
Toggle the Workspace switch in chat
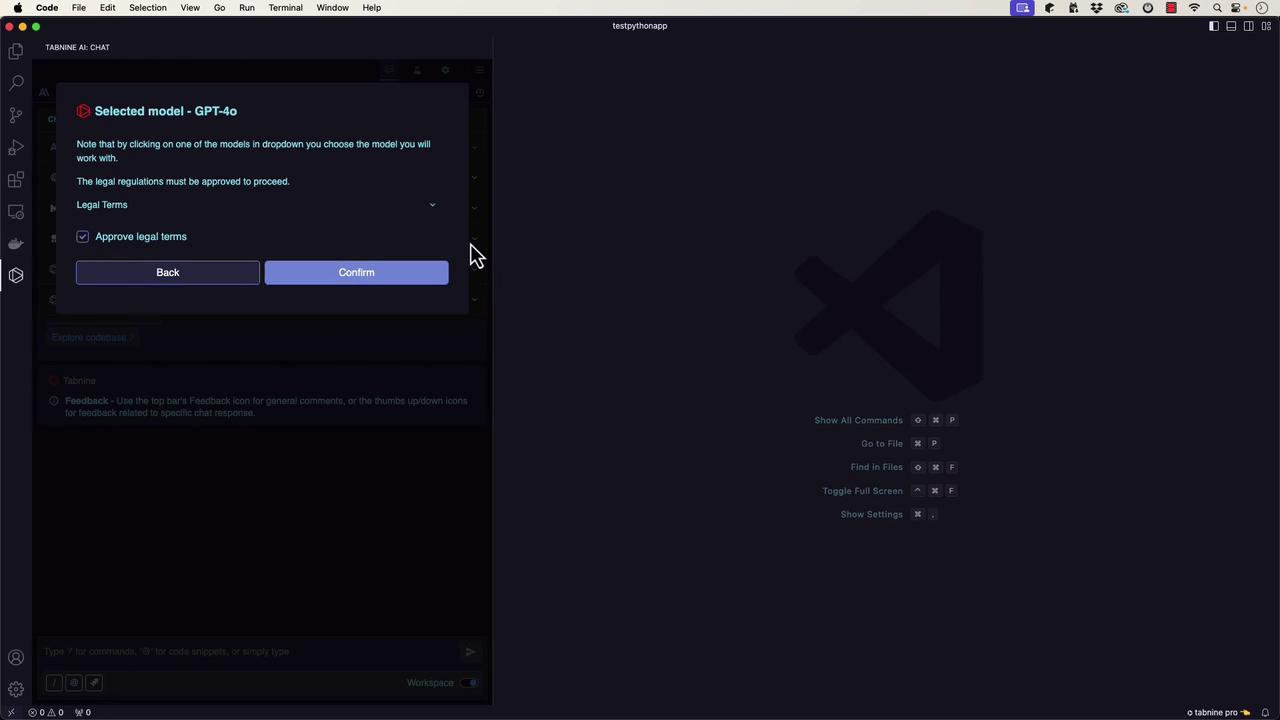point(469,683)
